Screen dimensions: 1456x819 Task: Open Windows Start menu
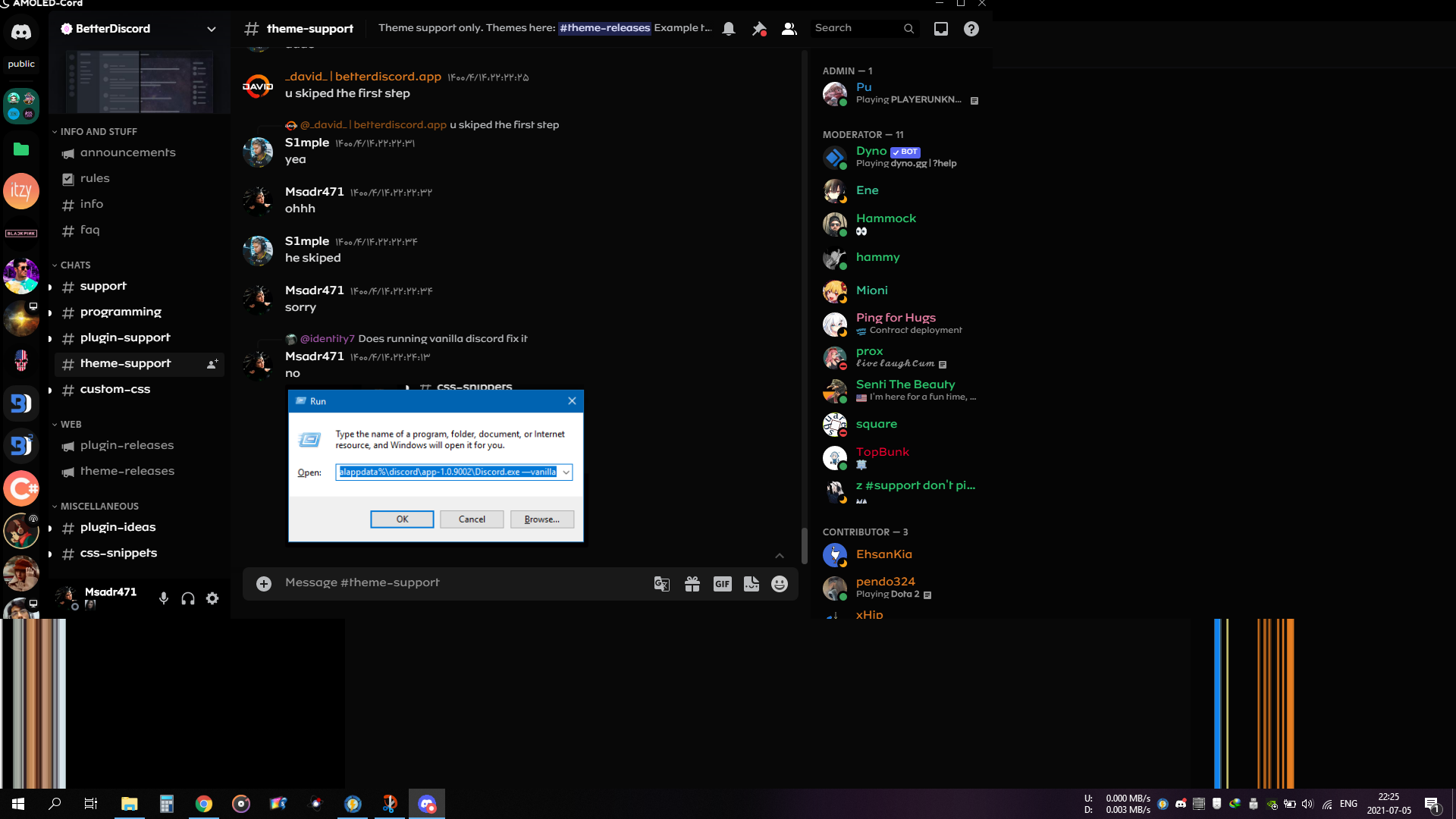[18, 804]
